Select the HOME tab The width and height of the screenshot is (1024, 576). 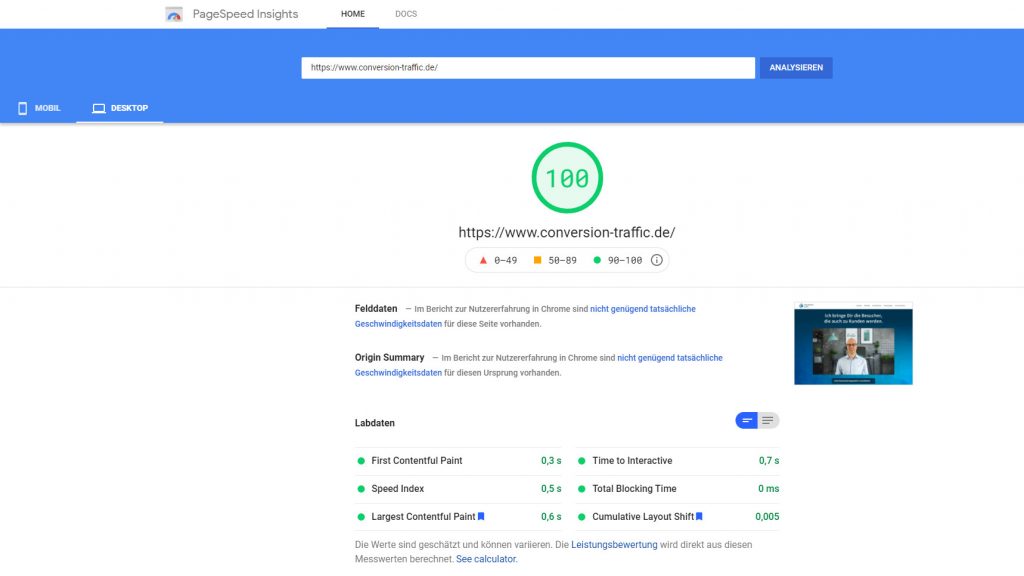click(352, 14)
